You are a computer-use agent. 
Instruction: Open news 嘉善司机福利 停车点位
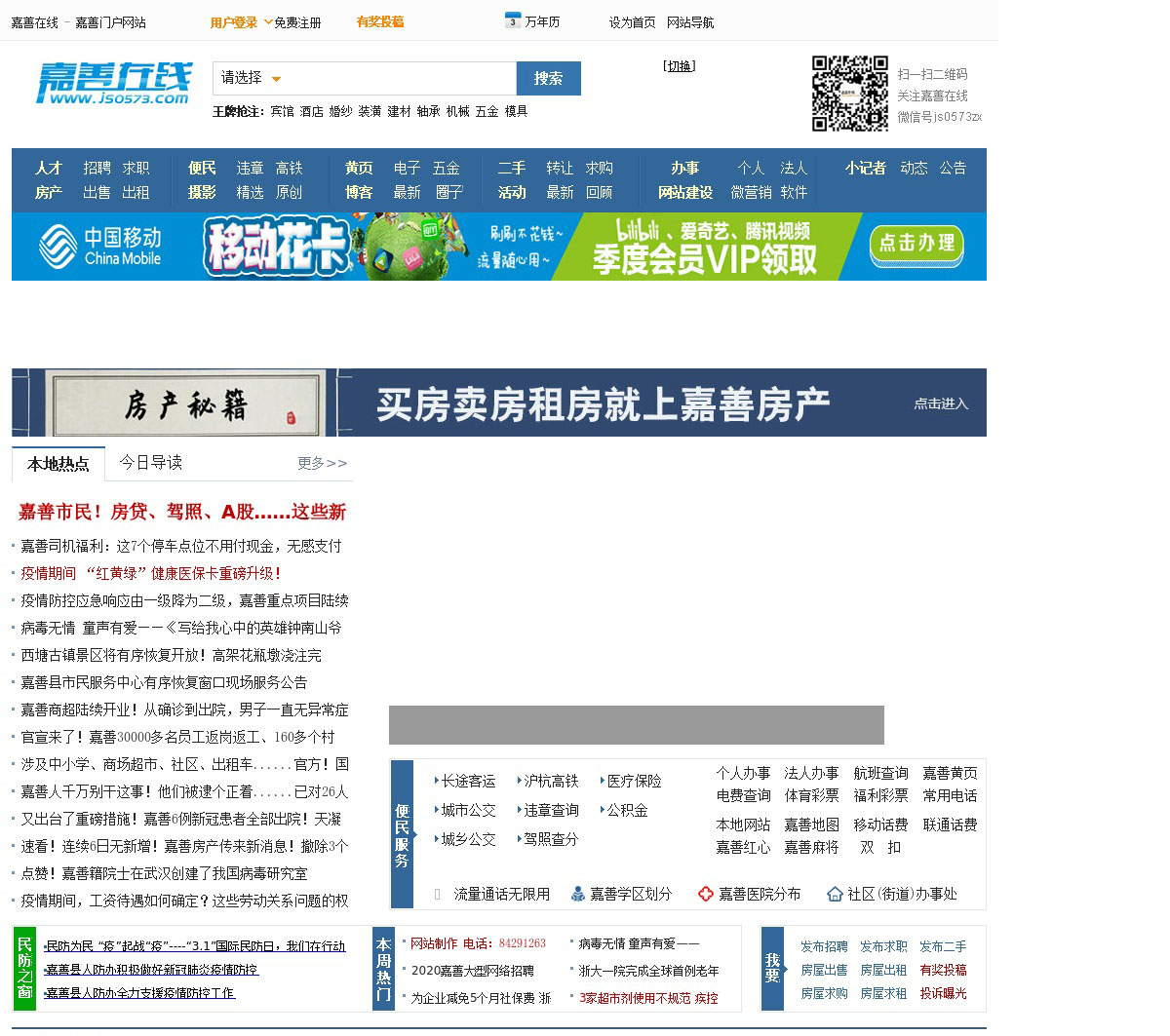coord(181,546)
